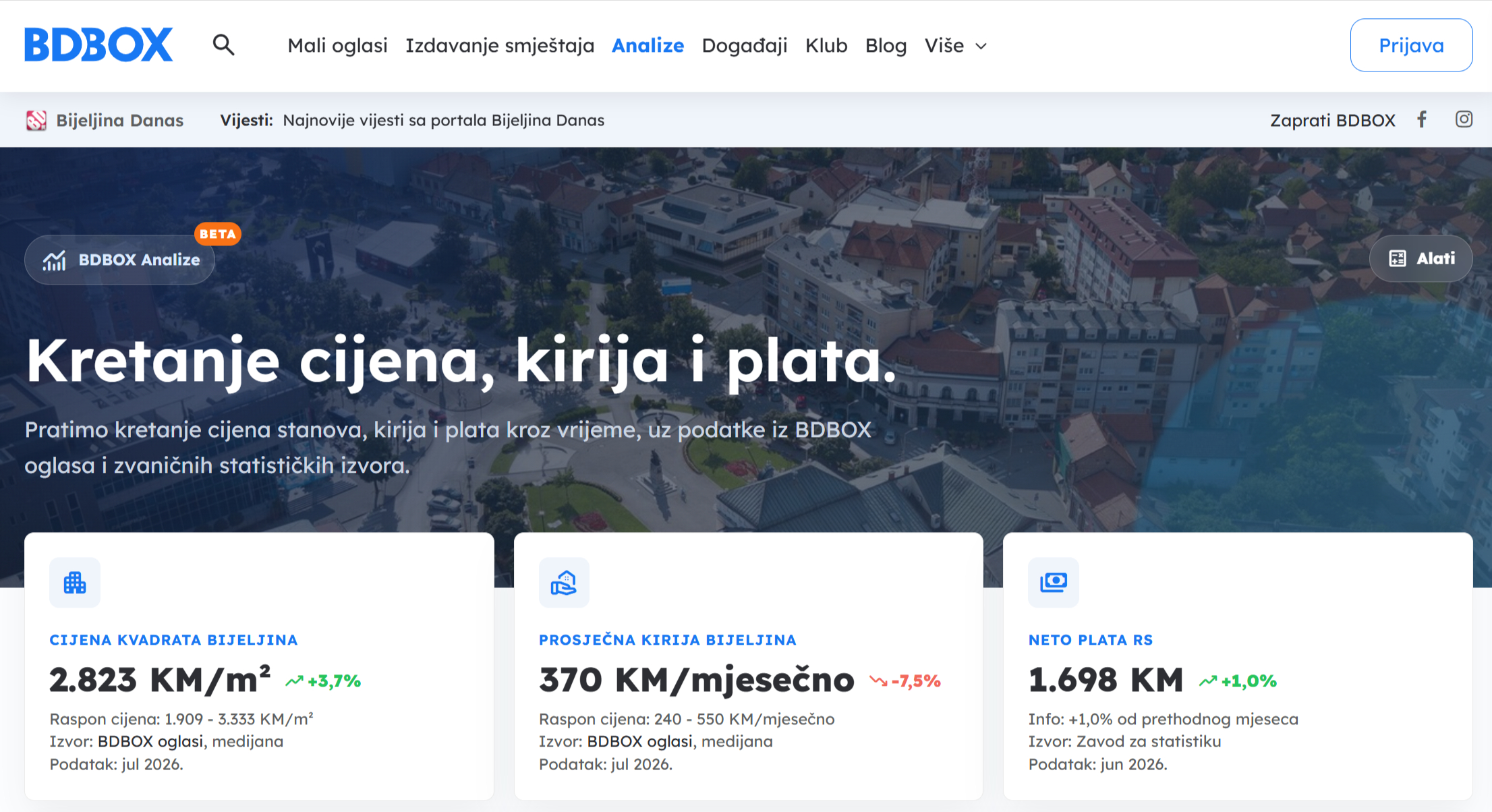Select the Analize navigation item
The height and width of the screenshot is (812, 1492).
click(648, 46)
